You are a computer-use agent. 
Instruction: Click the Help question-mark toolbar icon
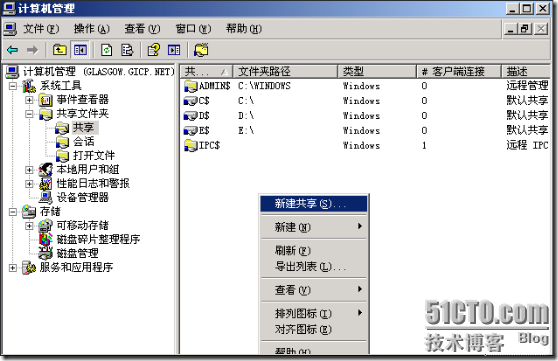click(x=154, y=50)
